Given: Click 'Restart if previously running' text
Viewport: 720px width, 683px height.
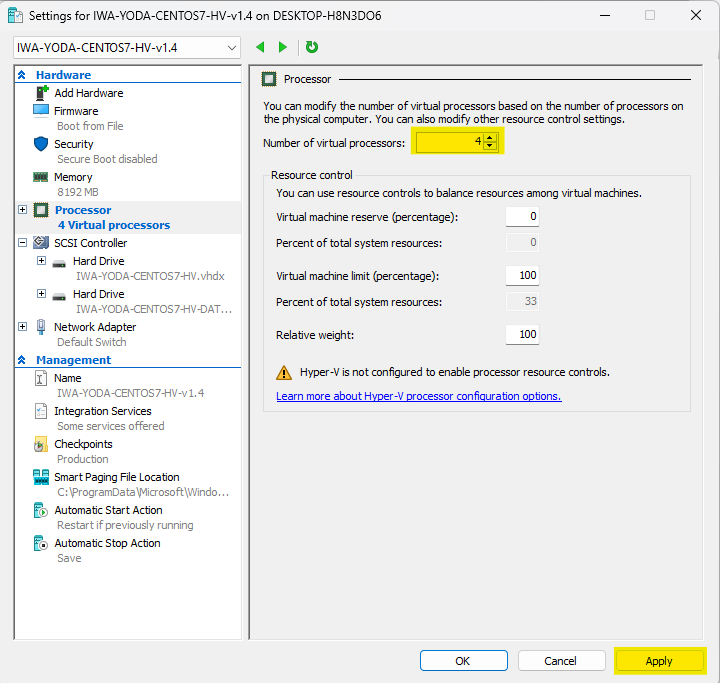Looking at the screenshot, I should click(x=125, y=525).
